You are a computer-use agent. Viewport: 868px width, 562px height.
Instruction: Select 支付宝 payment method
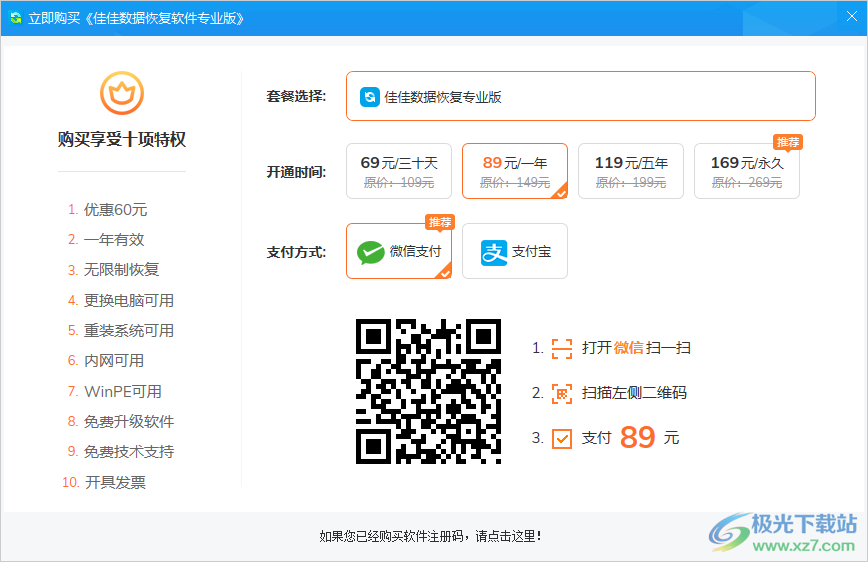pos(515,251)
